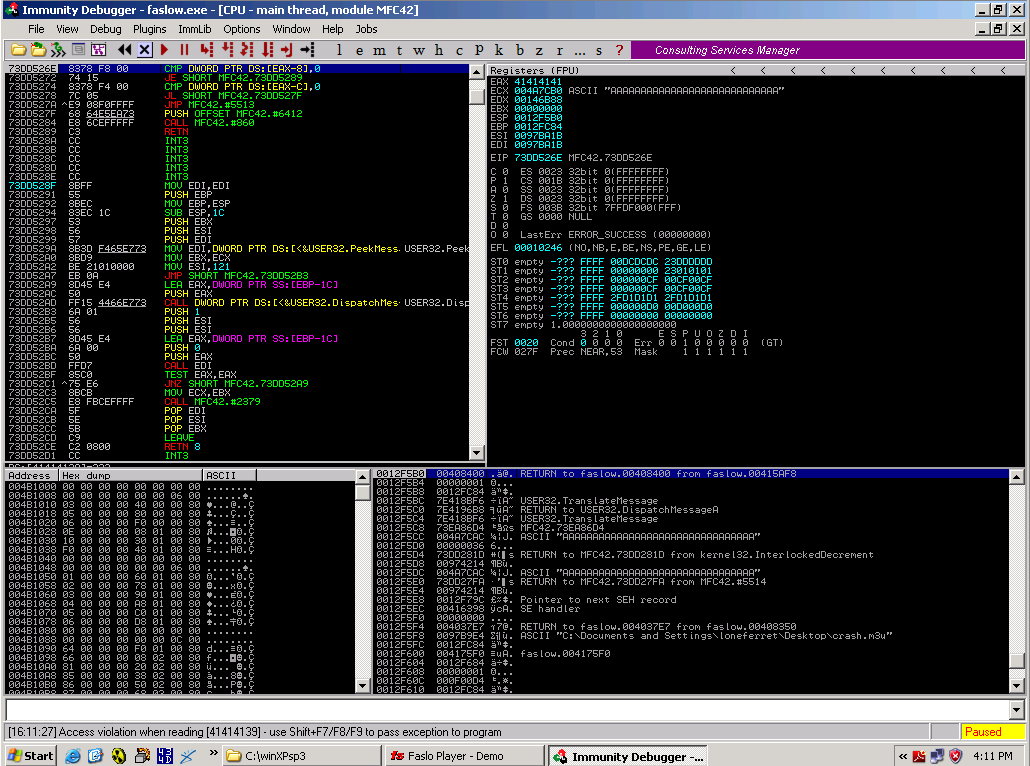The image size is (1030, 766).
Task: Show handles with 'h' button
Action: (439, 50)
